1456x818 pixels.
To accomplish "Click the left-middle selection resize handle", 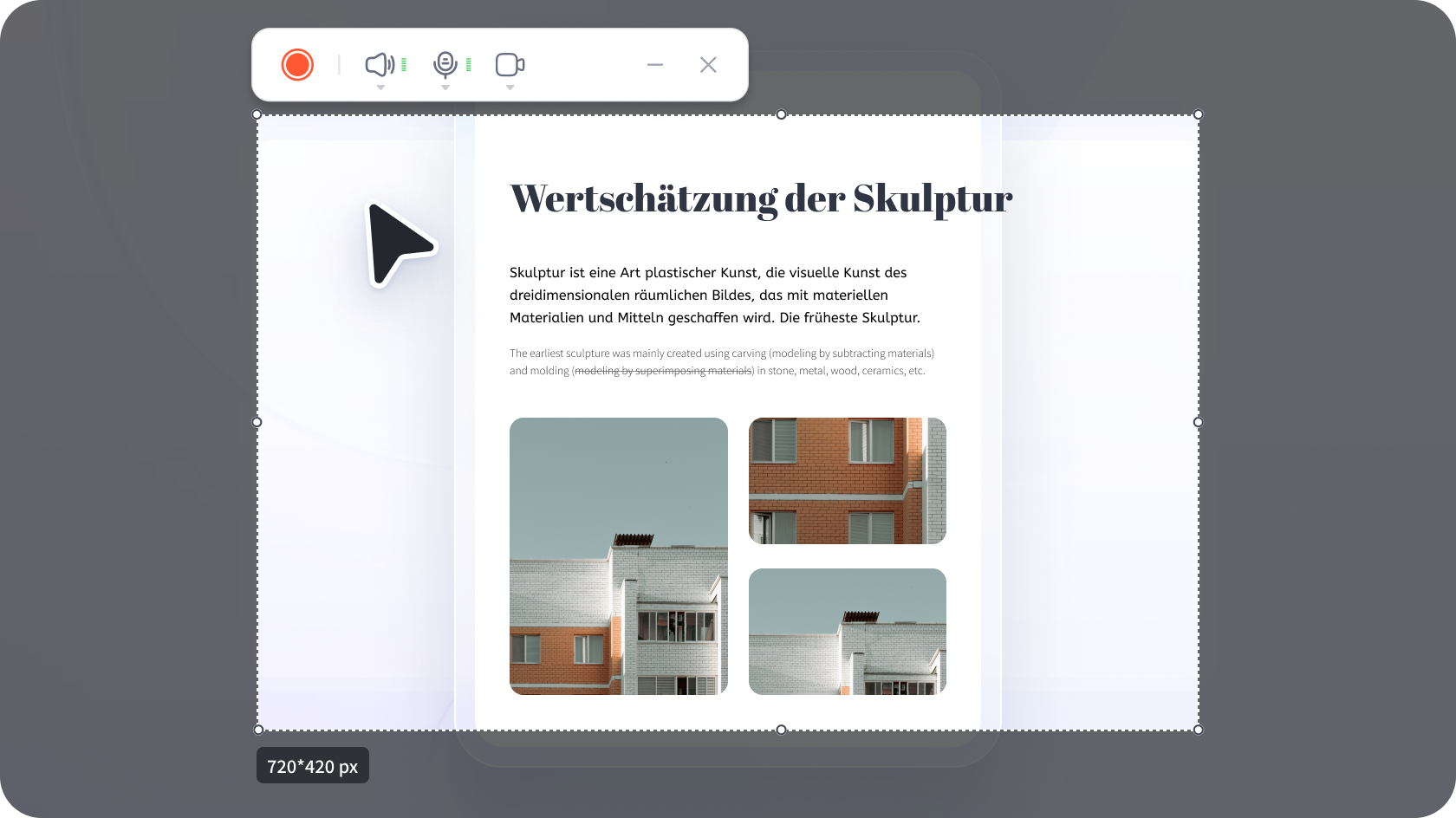I will [257, 422].
